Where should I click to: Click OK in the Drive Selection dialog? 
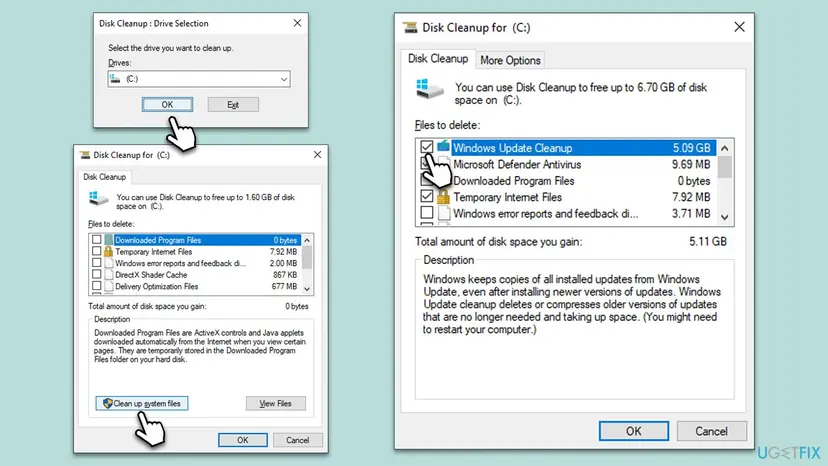pyautogui.click(x=167, y=105)
